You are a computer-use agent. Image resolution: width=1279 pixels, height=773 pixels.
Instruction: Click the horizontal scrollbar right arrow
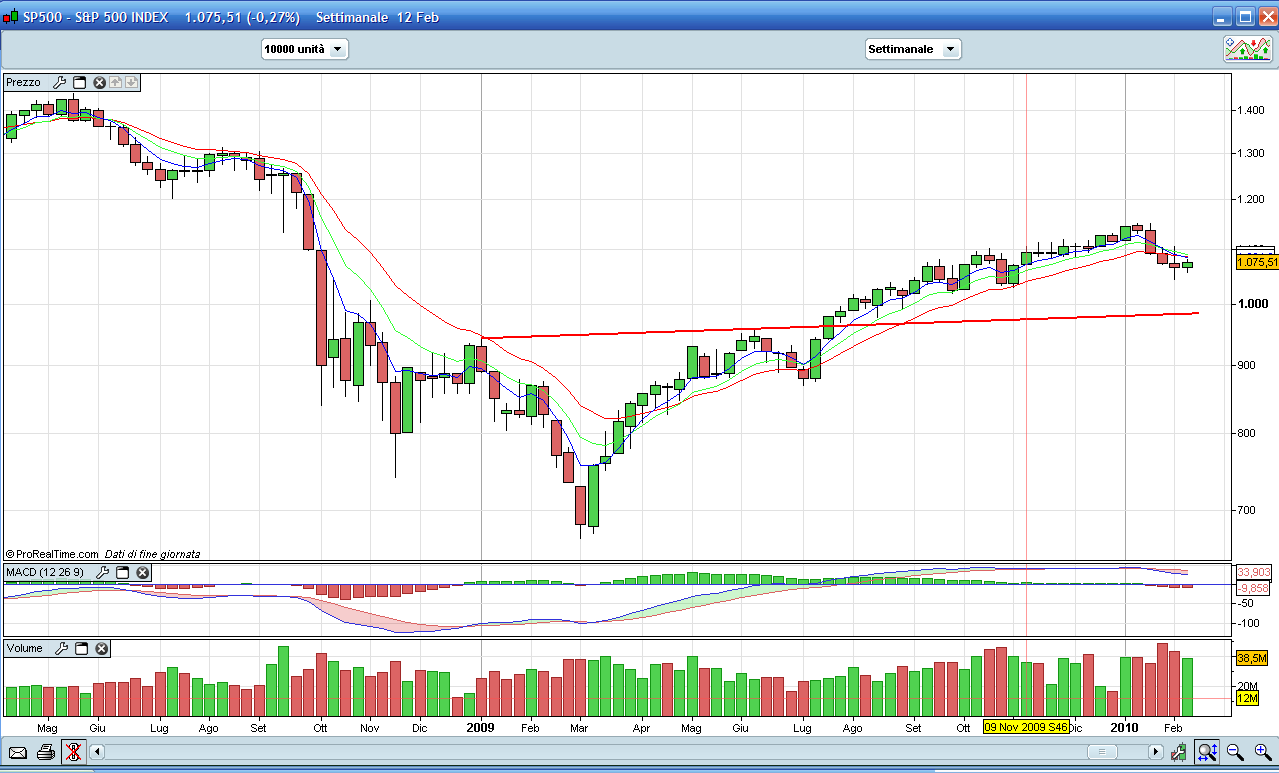pyautogui.click(x=1157, y=752)
